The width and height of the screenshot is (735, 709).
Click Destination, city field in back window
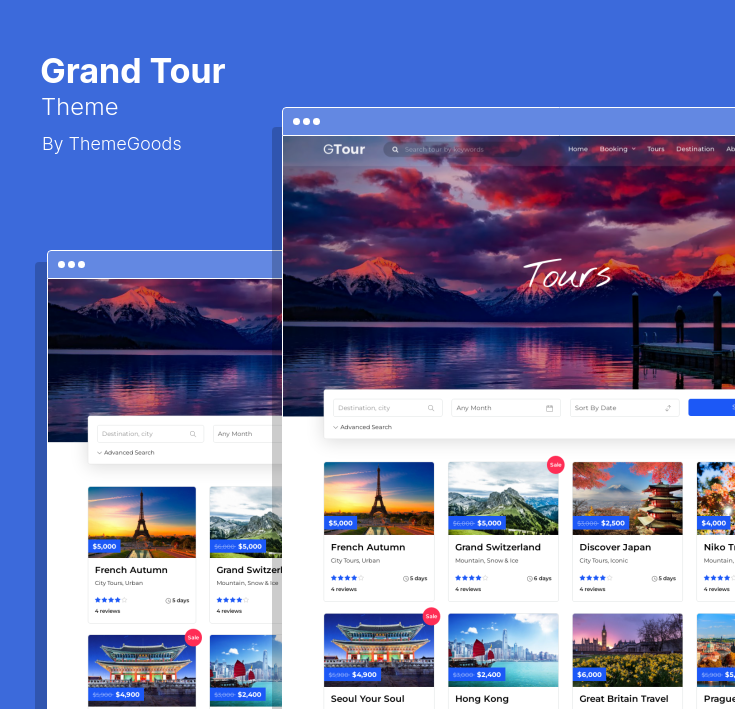(x=150, y=433)
